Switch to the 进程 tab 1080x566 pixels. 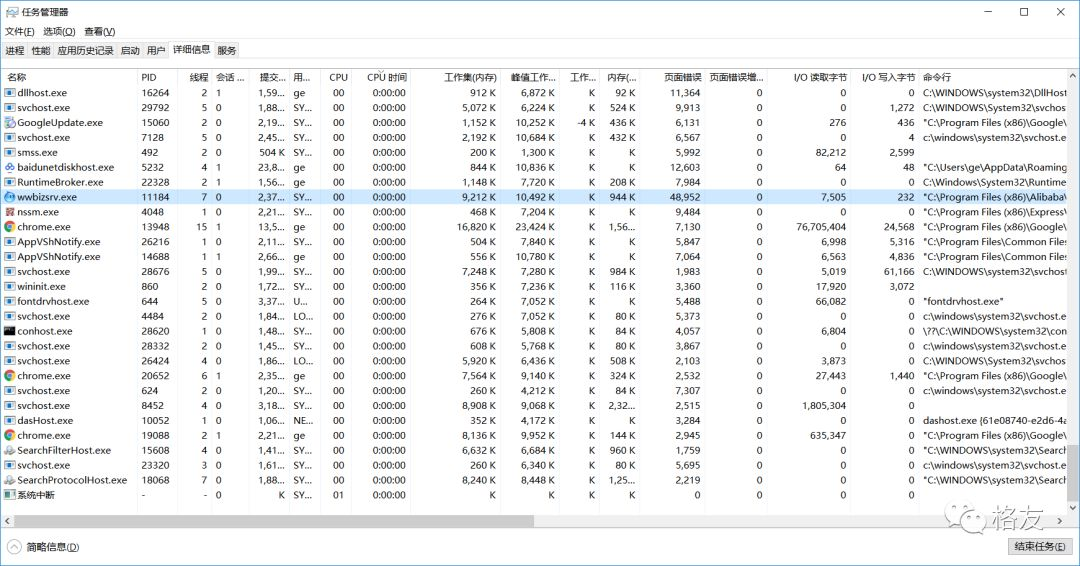point(14,50)
